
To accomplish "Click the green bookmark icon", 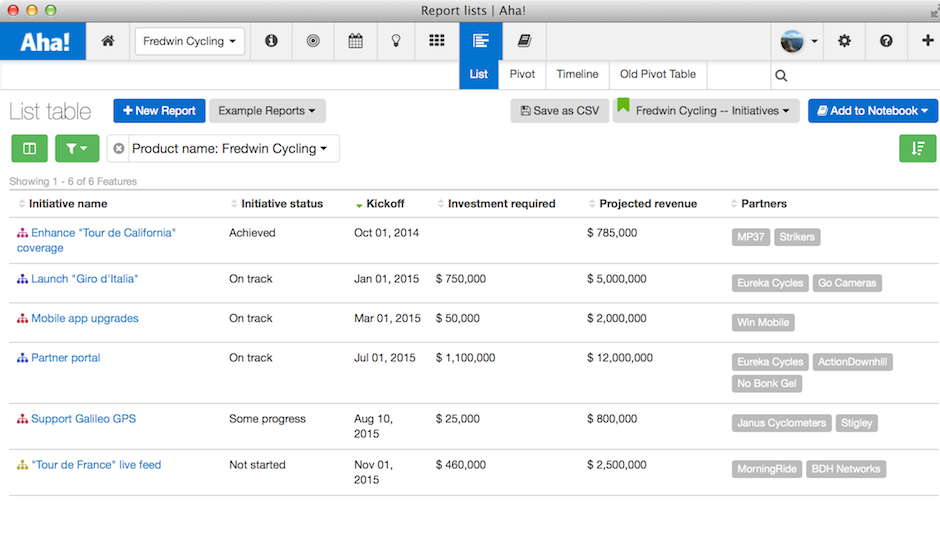I will click(623, 106).
